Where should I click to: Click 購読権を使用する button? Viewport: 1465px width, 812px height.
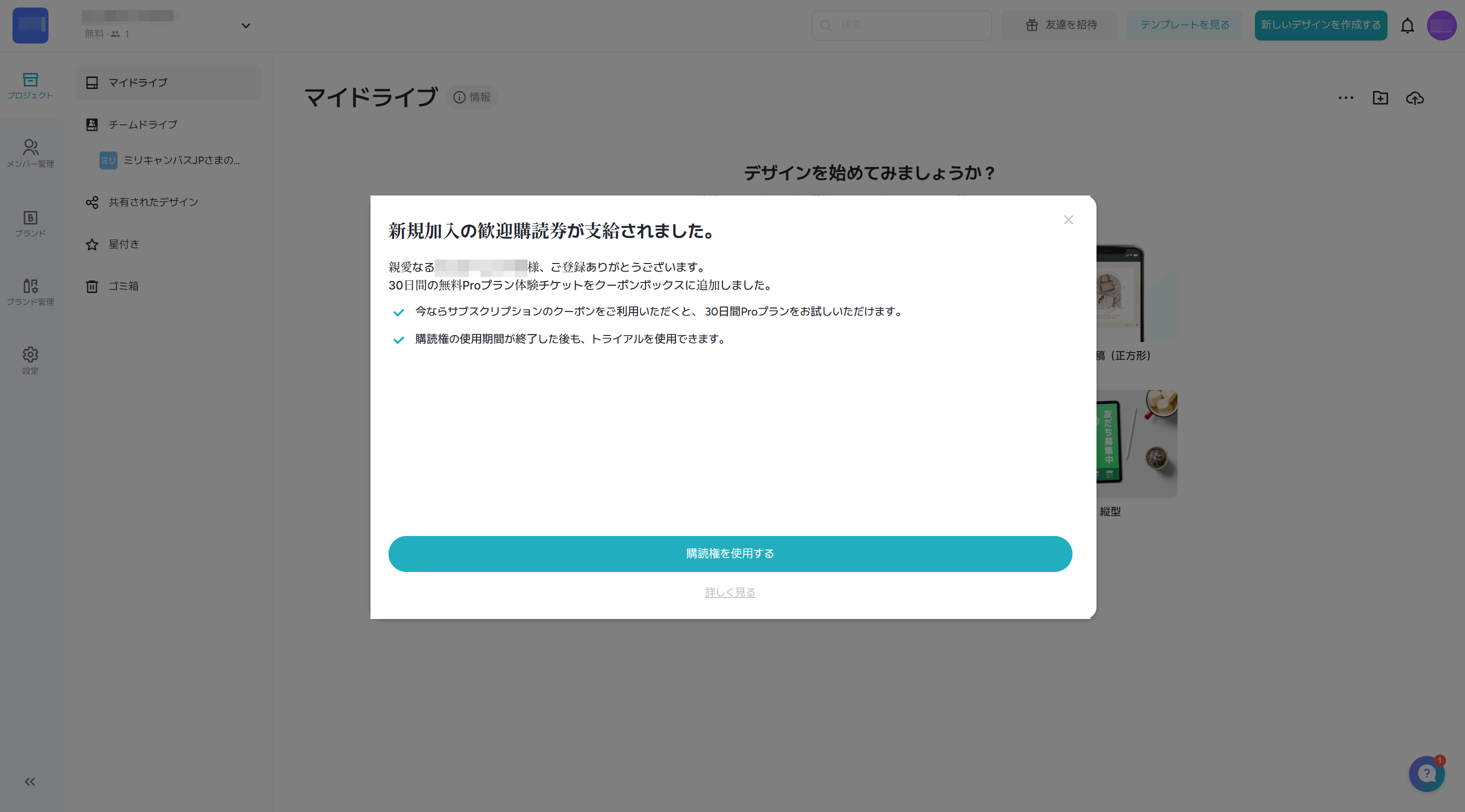coord(730,553)
